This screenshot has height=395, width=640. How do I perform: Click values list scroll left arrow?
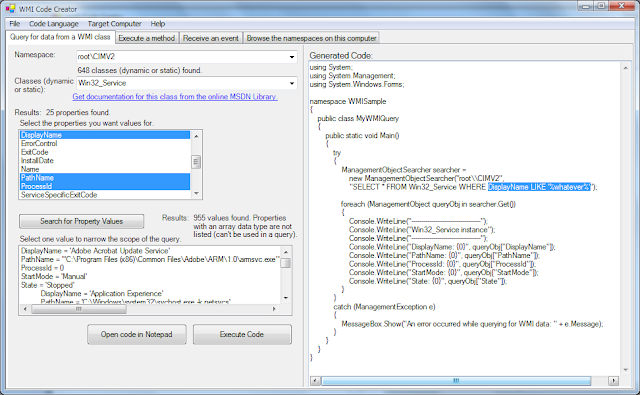(25, 309)
